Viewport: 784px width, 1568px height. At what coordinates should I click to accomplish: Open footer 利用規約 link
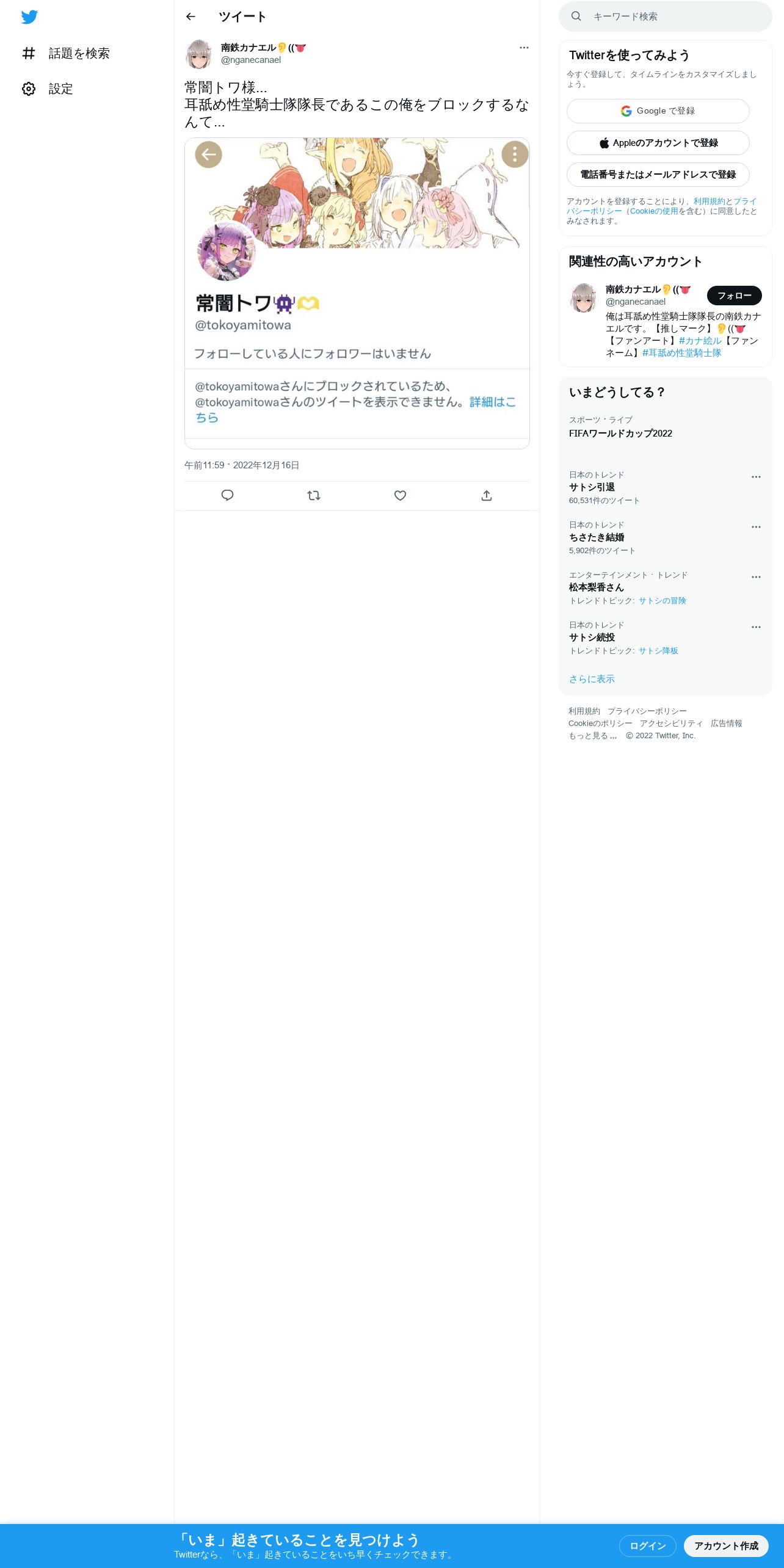click(x=584, y=711)
